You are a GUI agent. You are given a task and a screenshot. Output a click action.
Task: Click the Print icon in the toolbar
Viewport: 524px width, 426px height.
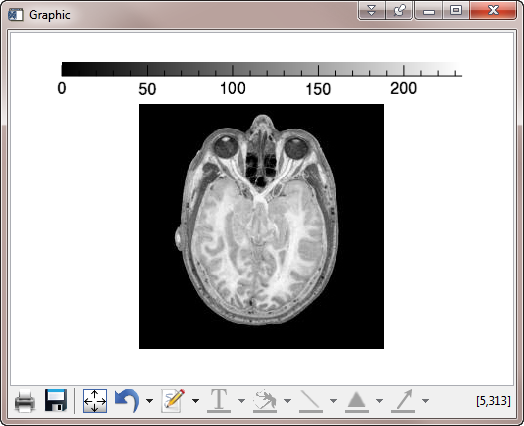[x=25, y=401]
